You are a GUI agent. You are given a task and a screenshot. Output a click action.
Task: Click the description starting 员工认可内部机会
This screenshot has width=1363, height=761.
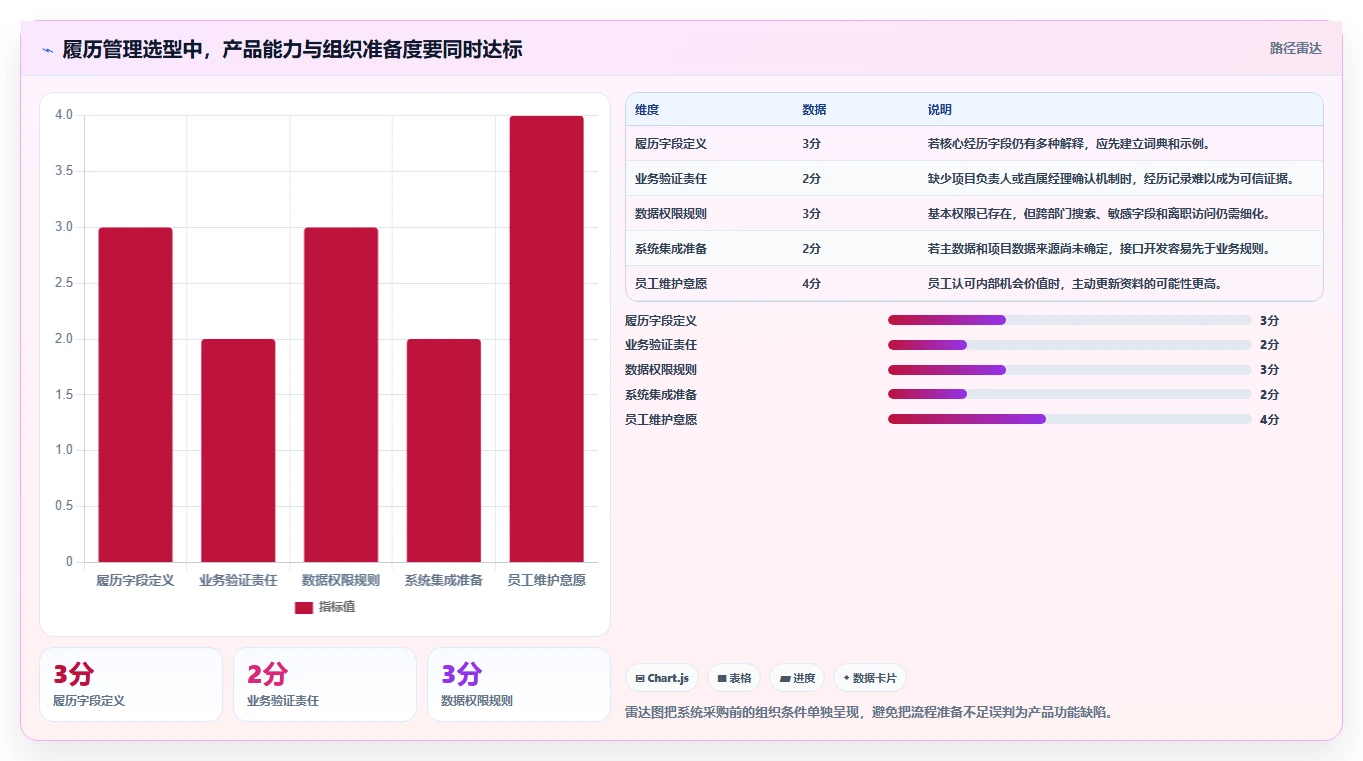pyautogui.click(x=1075, y=284)
